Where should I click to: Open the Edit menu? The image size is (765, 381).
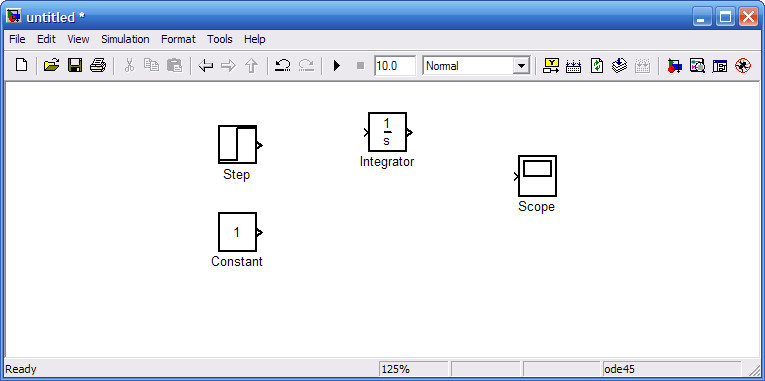(46, 39)
